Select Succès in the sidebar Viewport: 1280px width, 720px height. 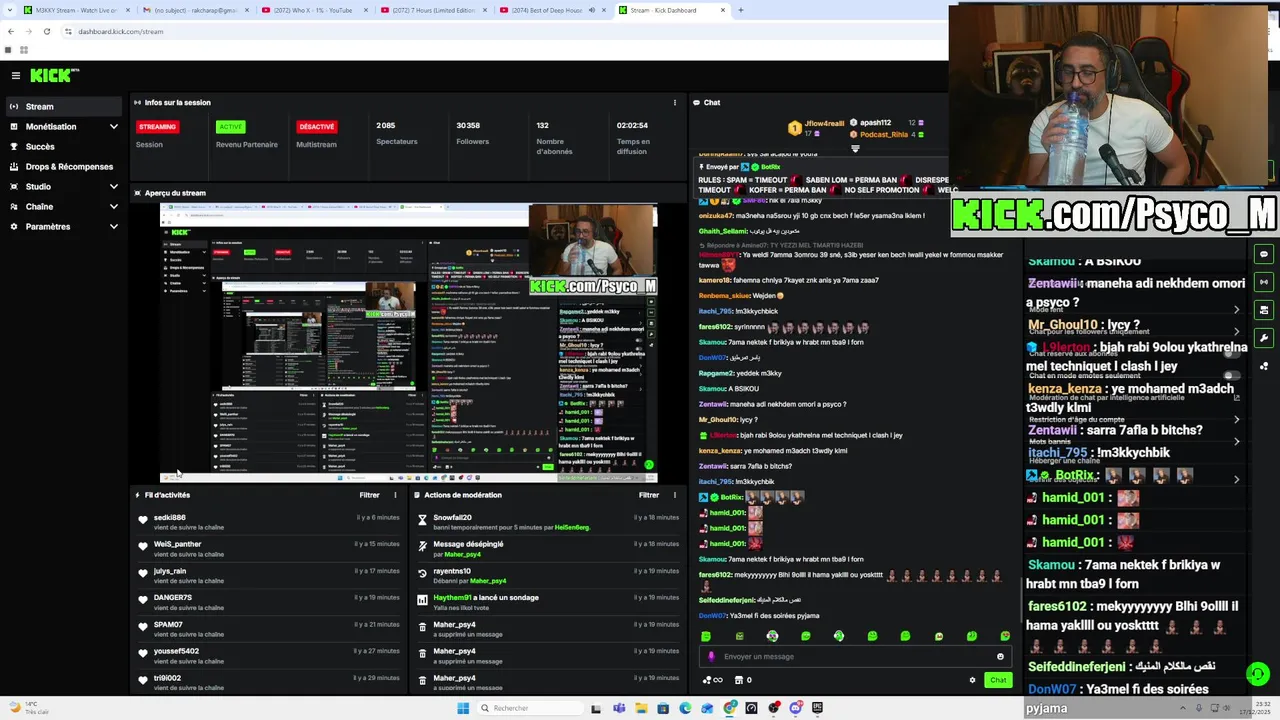click(64, 147)
